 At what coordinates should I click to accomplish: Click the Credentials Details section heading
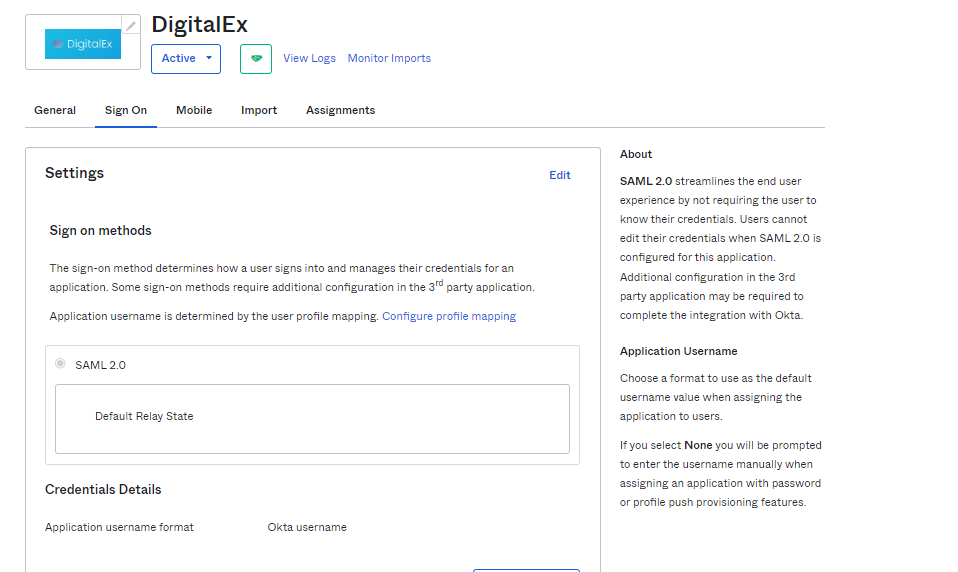[103, 490]
